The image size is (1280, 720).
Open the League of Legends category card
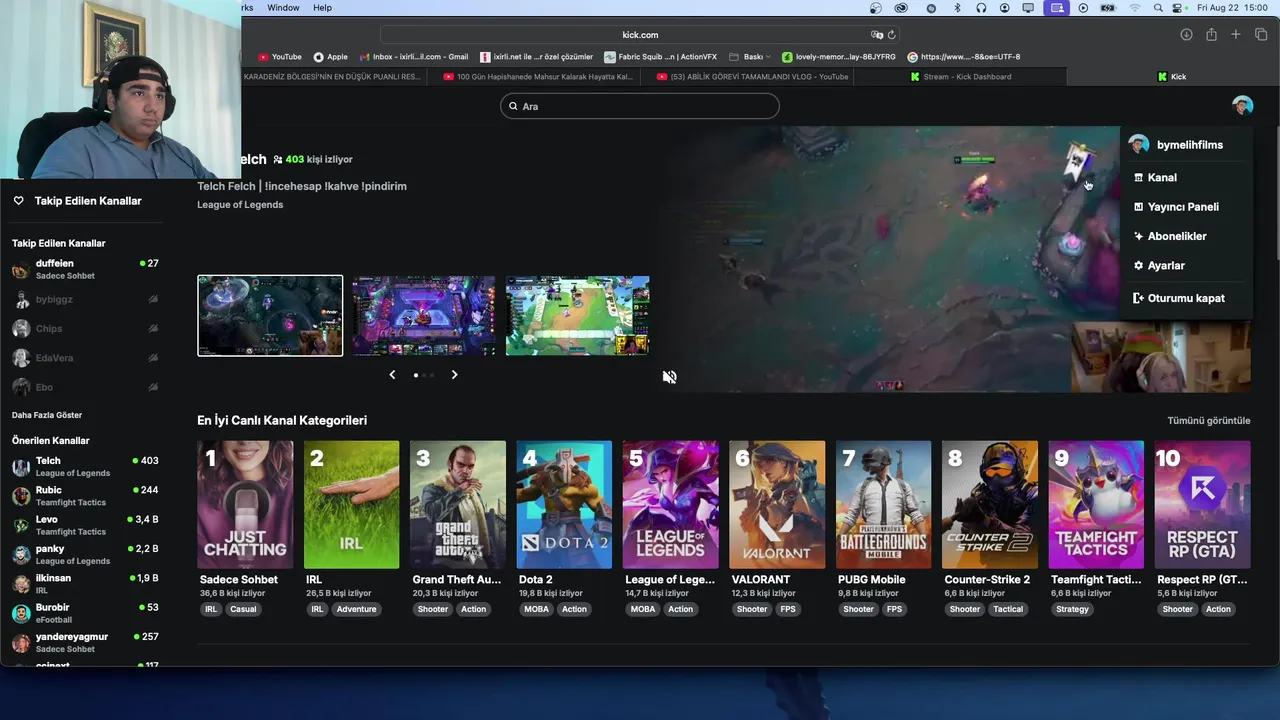tap(670, 505)
